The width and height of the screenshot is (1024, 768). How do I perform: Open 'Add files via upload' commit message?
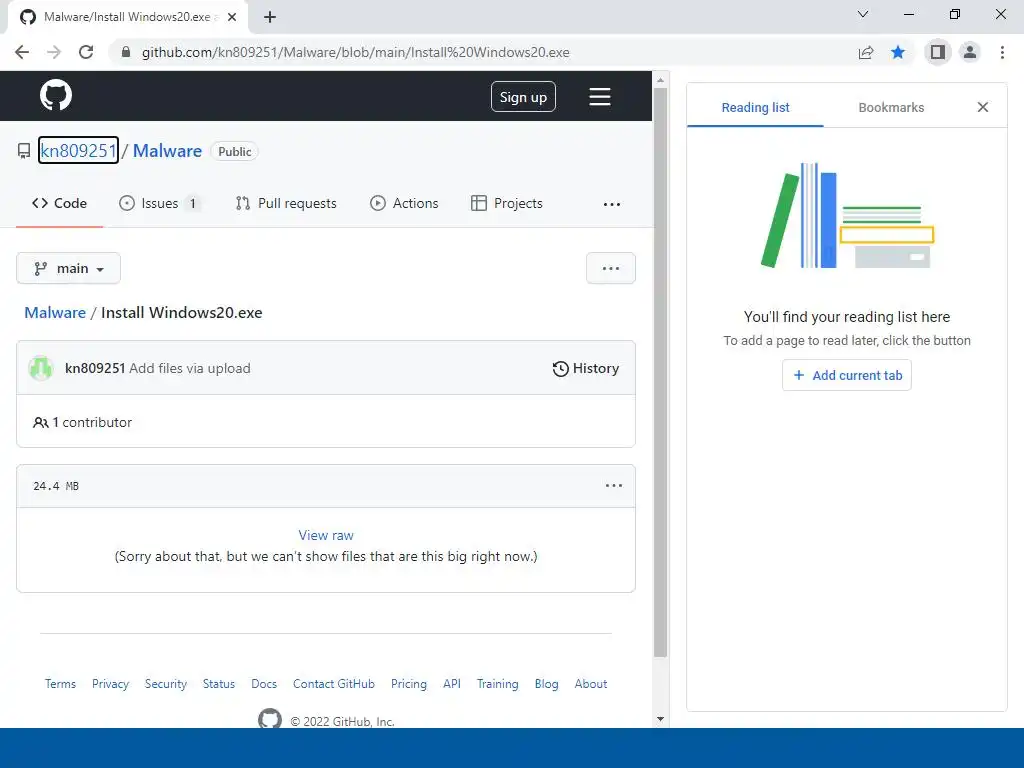190,368
